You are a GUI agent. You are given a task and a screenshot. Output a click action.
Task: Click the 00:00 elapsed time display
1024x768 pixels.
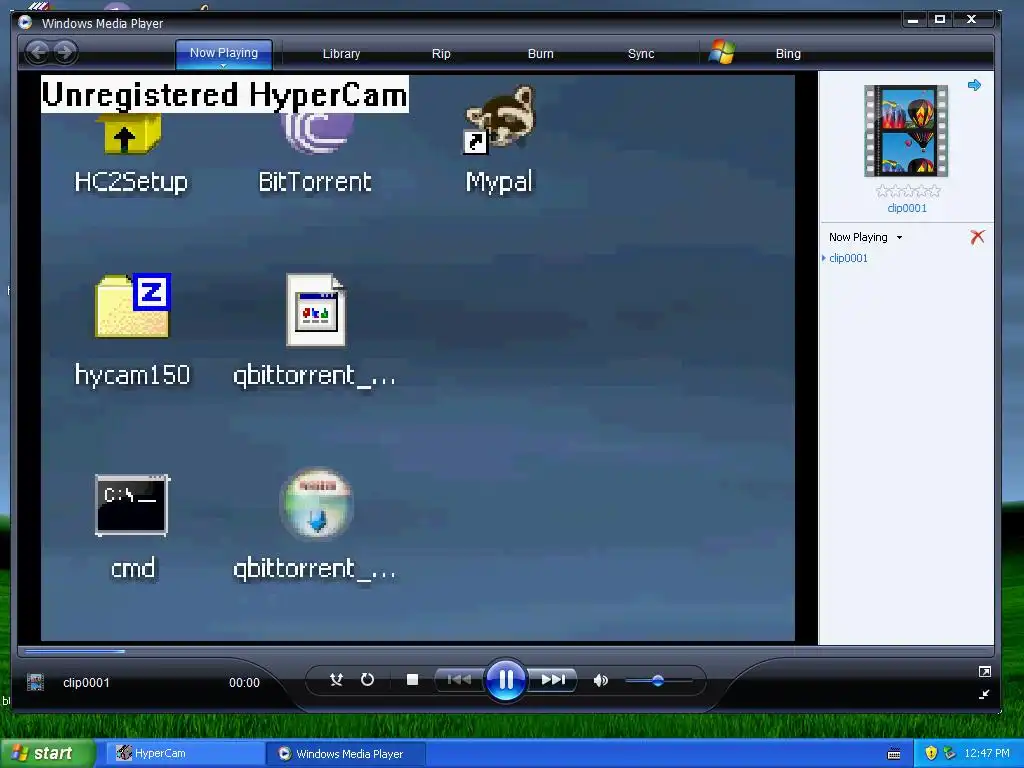(244, 682)
